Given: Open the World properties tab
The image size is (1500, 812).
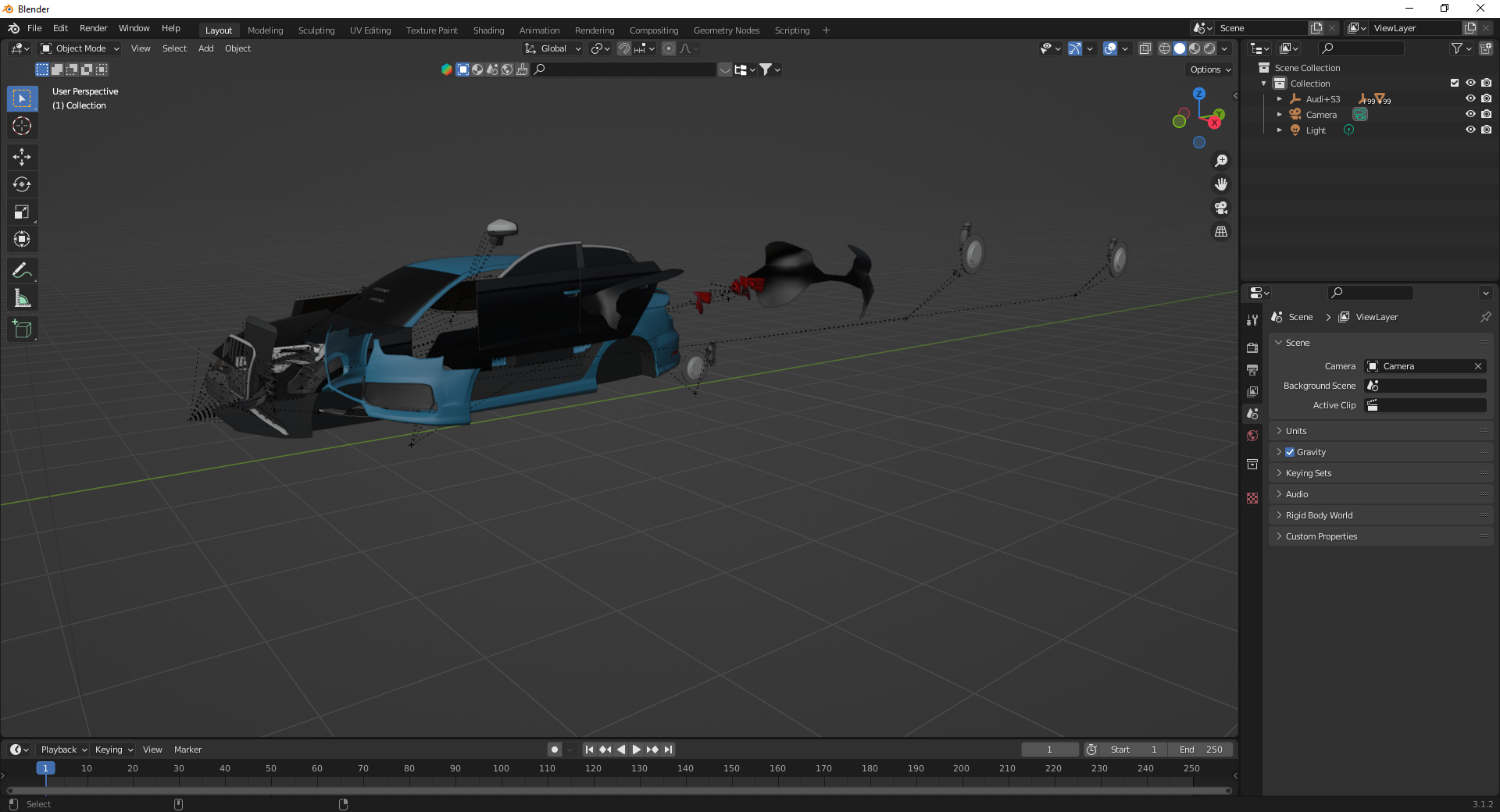Looking at the screenshot, I should point(1252,436).
